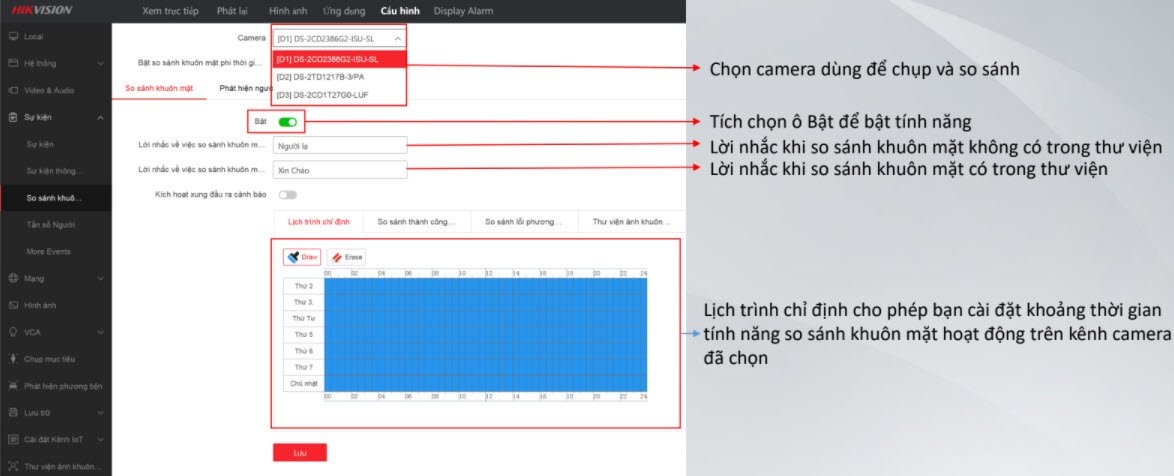This screenshot has width=1174, height=476.
Task: Enable Kích hoạt xung đầu ra cảnh báo
Action: coord(288,194)
